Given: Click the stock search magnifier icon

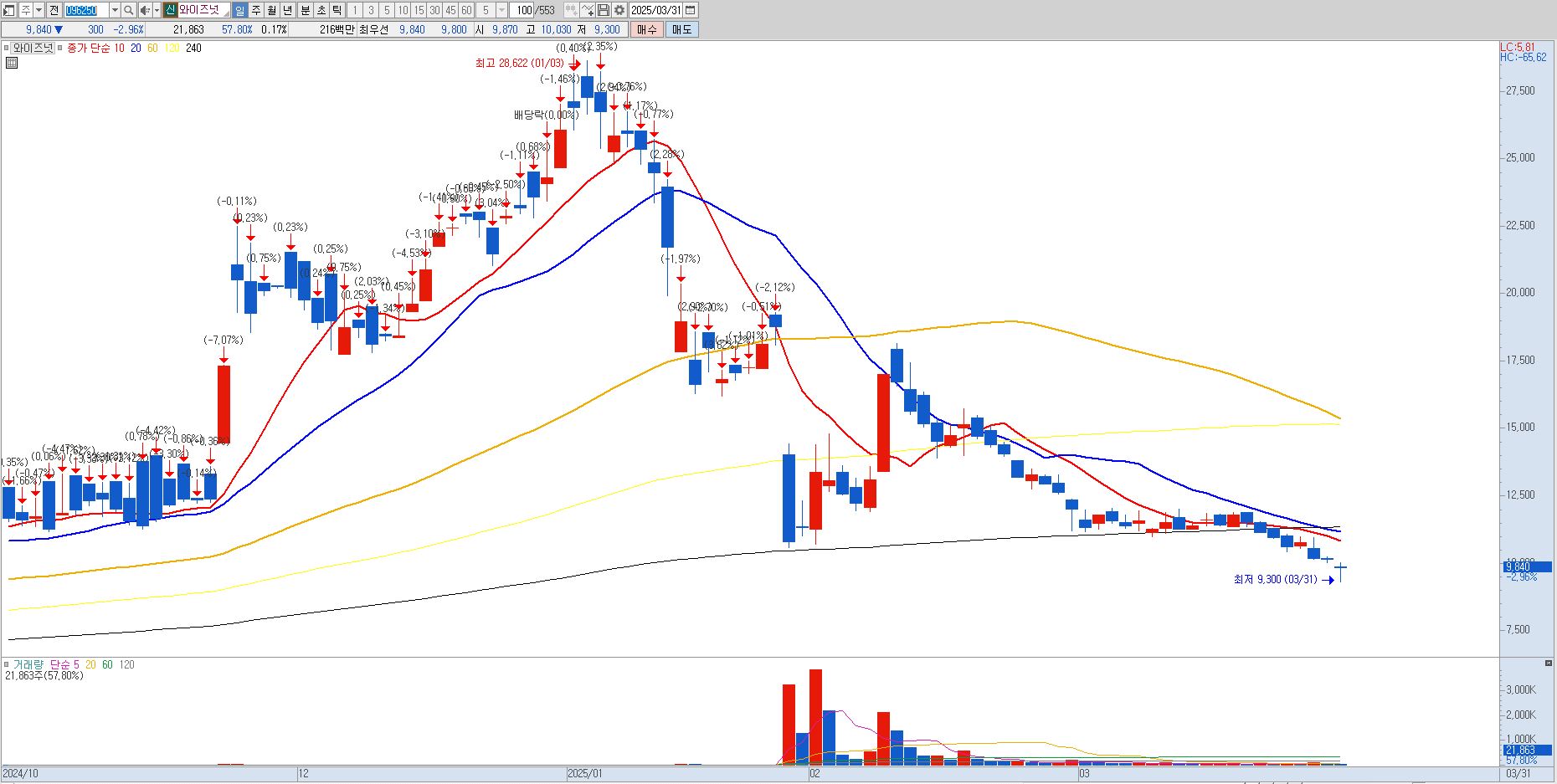Looking at the screenshot, I should pos(128,10).
